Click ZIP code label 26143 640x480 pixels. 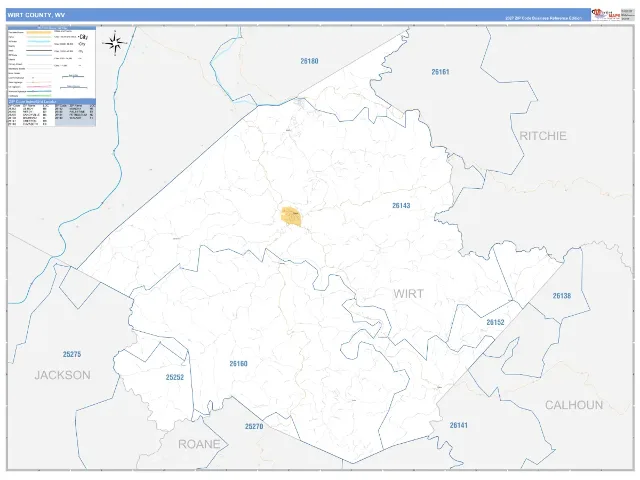pos(401,206)
